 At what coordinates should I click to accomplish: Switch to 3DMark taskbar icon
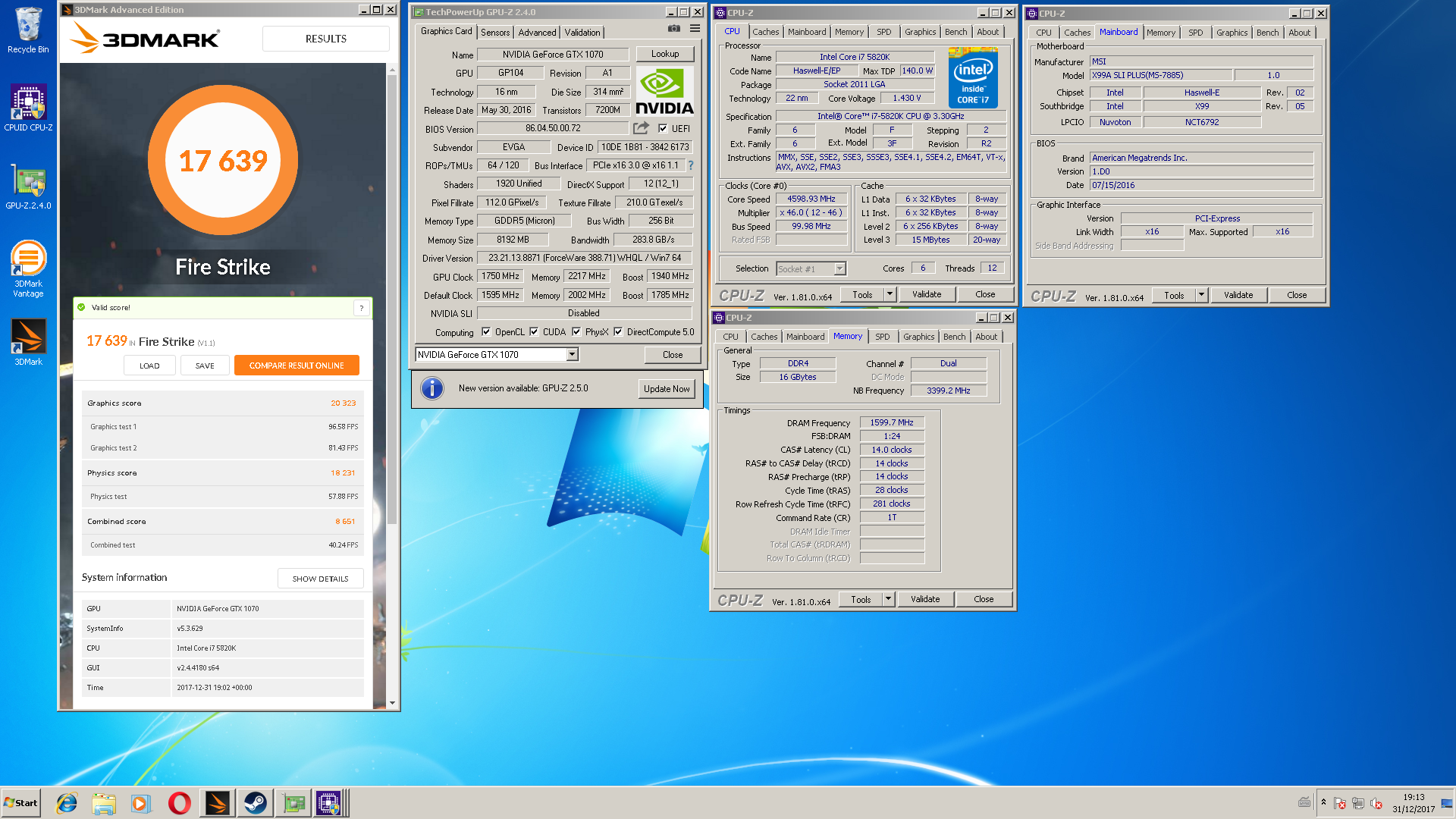coord(217,803)
